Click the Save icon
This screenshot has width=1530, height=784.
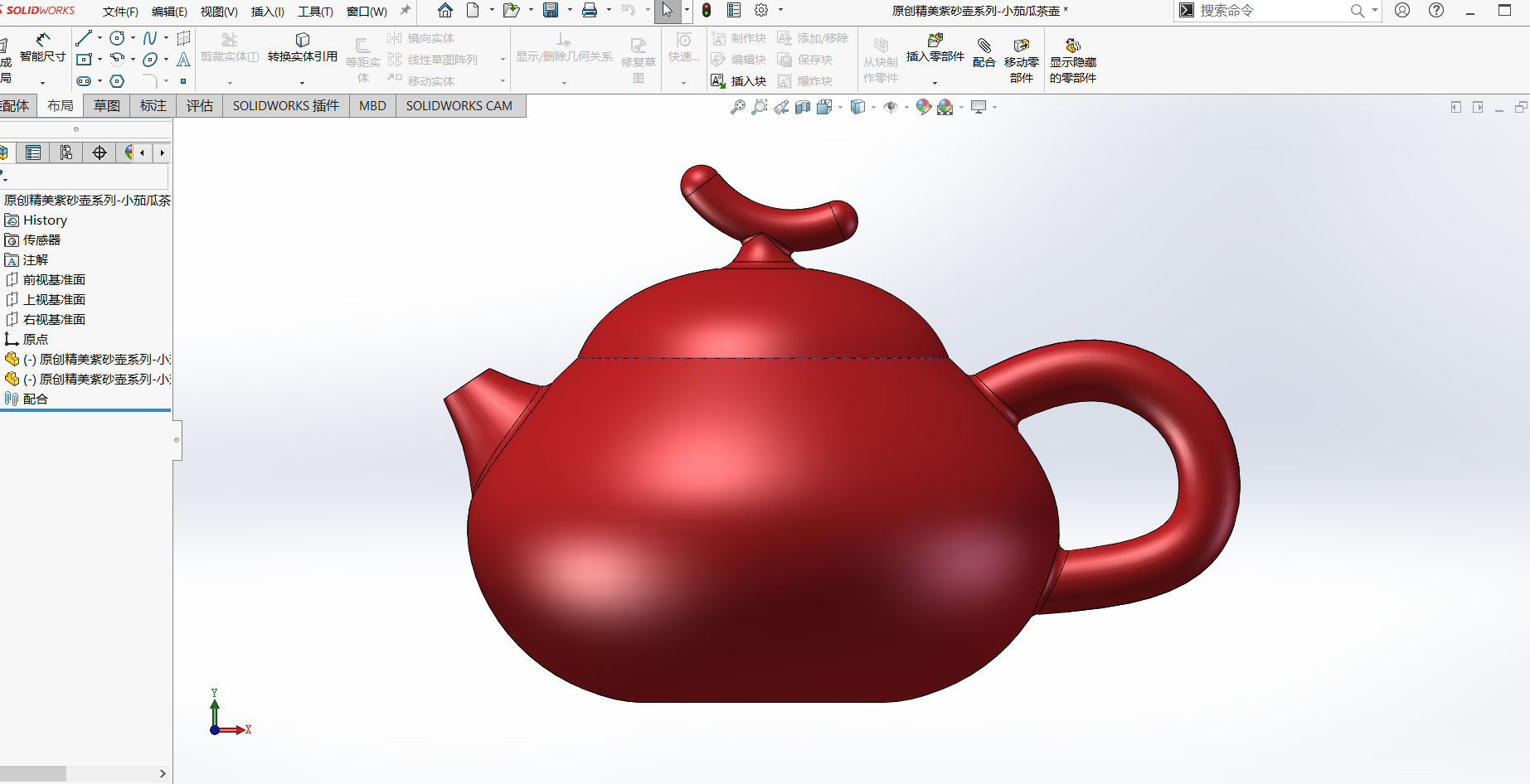551,10
